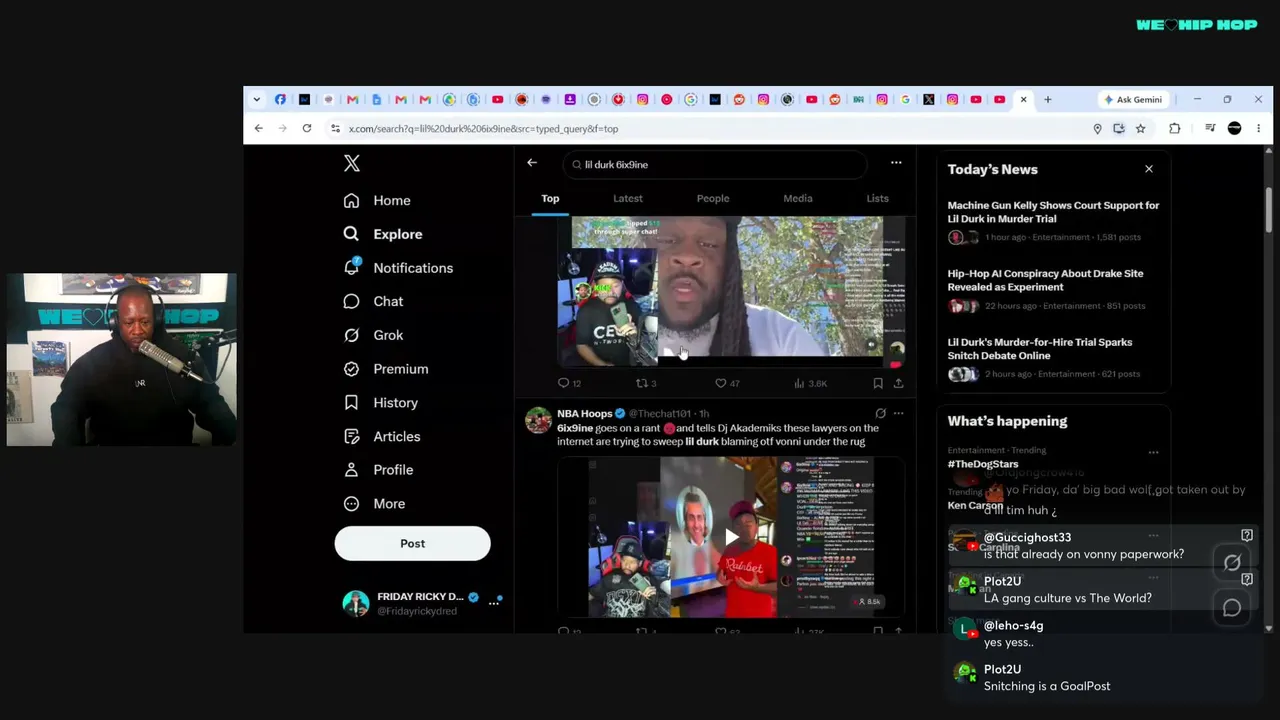Open History in the sidebar
This screenshot has width=1280, height=720.
click(x=381, y=403)
